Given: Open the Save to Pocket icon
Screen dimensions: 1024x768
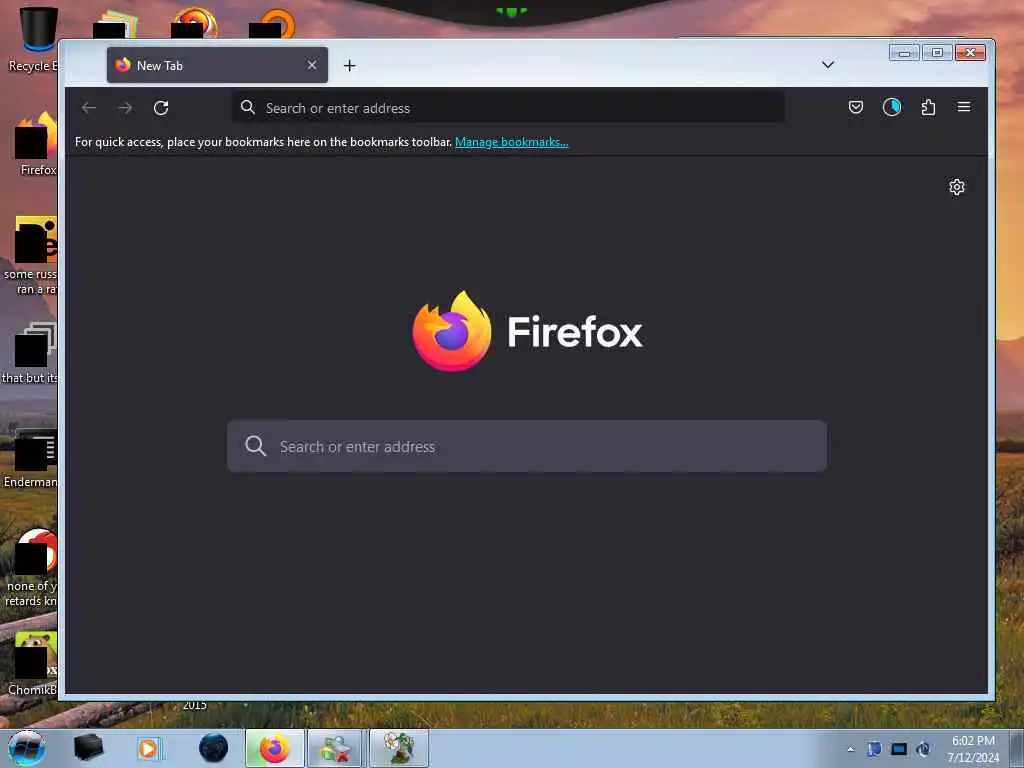Looking at the screenshot, I should (x=856, y=107).
